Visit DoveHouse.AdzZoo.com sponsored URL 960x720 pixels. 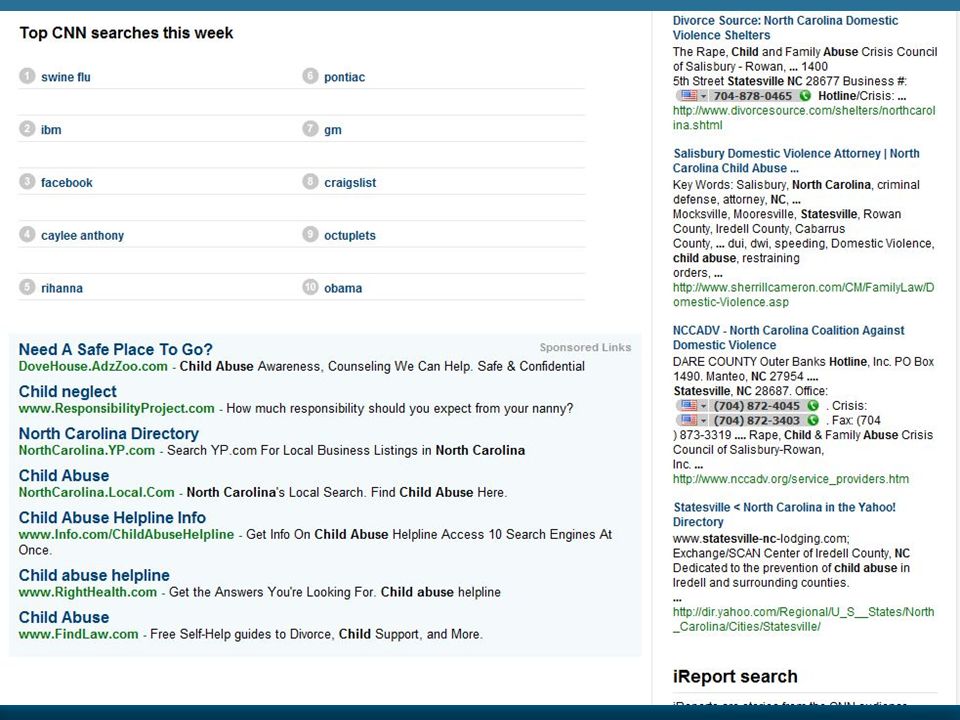coord(93,366)
